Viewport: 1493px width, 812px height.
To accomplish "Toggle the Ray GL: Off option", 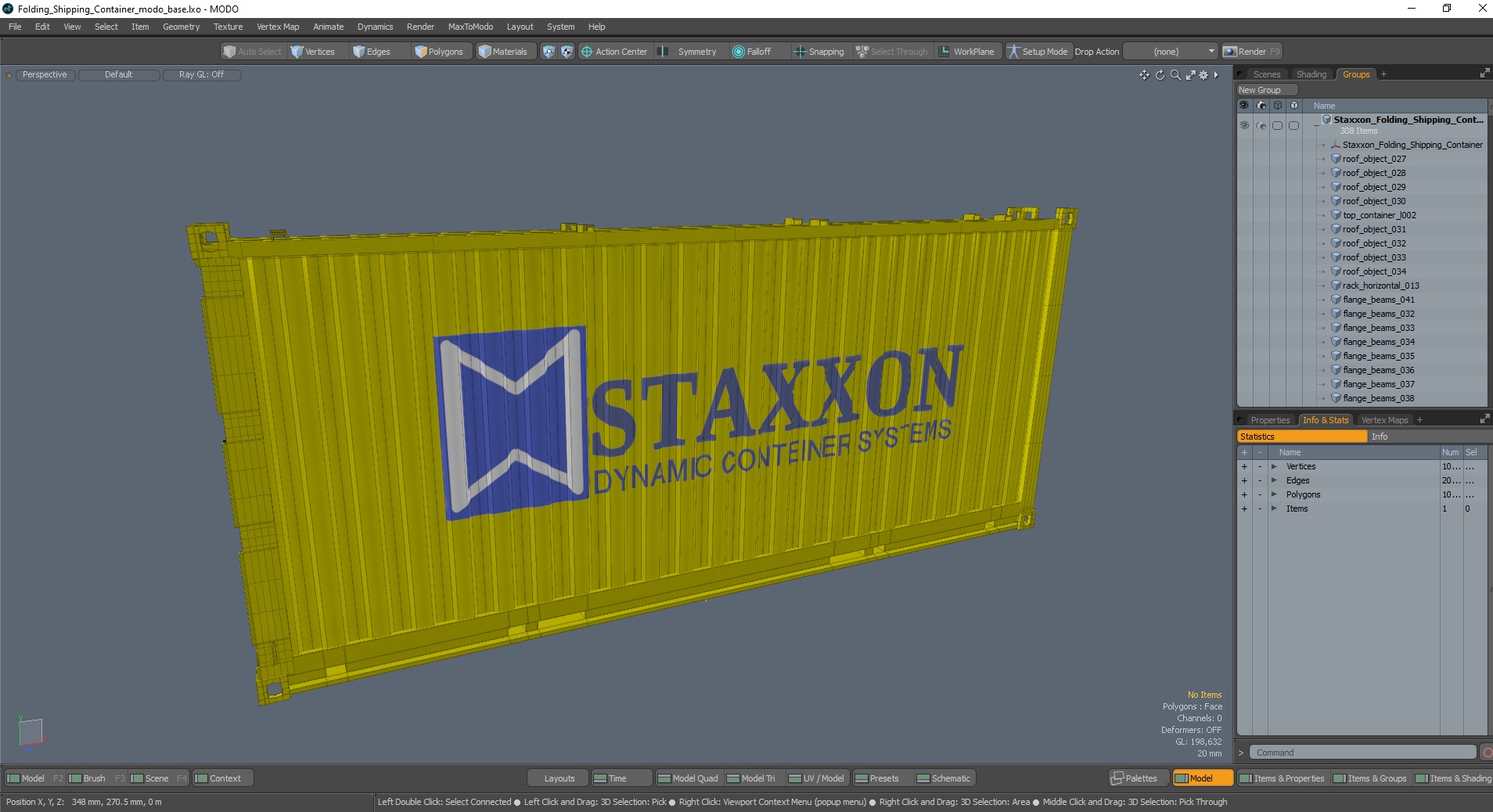I will [201, 75].
